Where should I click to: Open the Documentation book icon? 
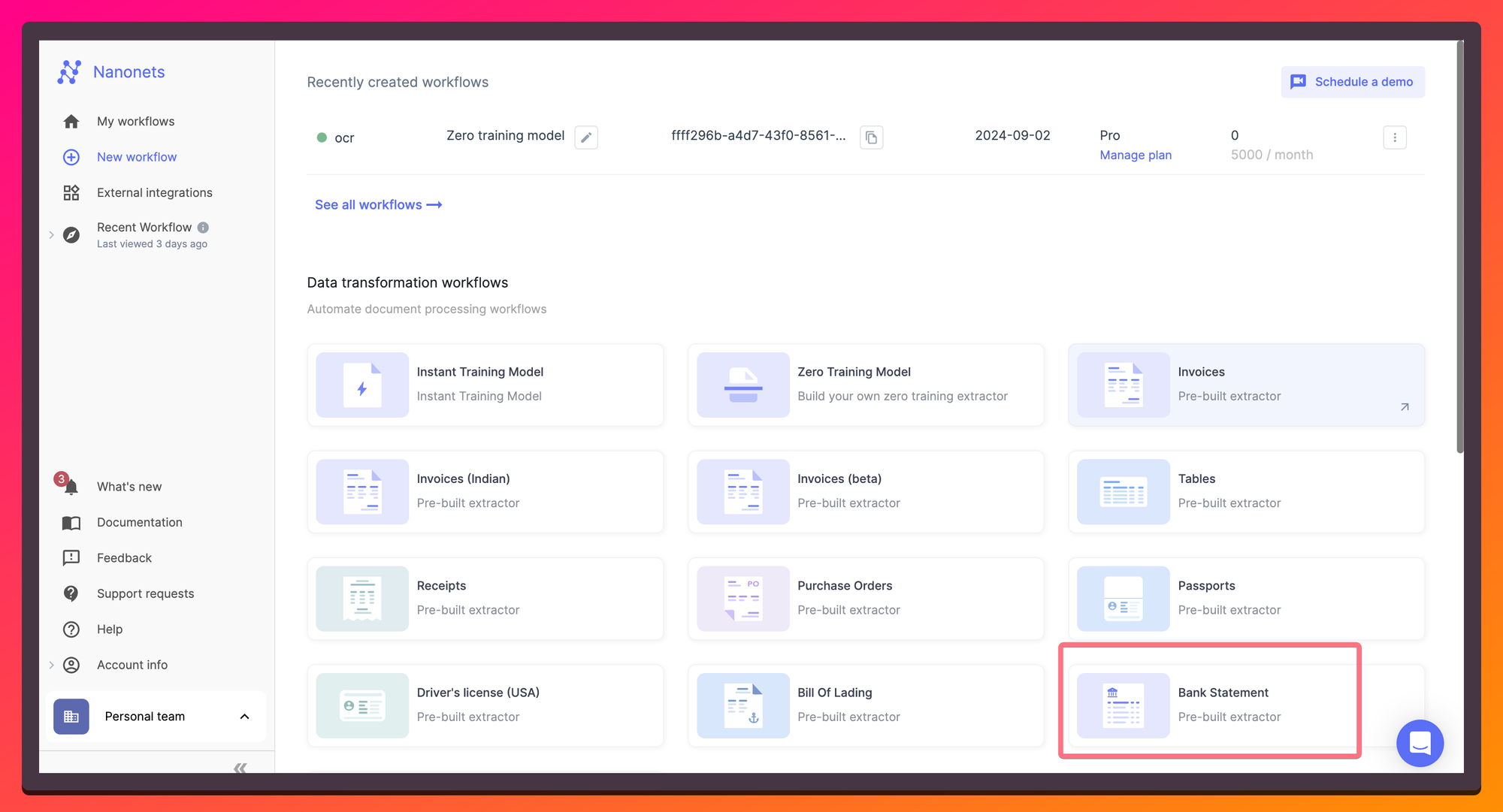[71, 522]
